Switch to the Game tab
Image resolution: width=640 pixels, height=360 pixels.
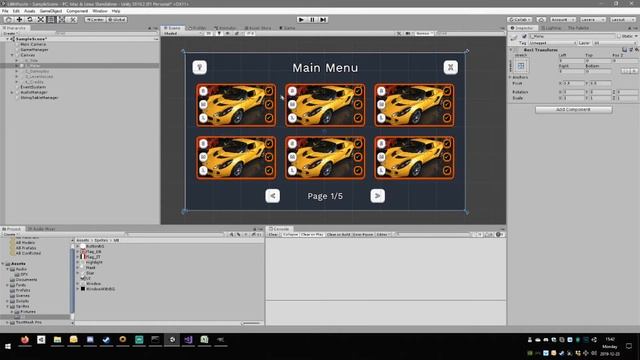[287, 28]
